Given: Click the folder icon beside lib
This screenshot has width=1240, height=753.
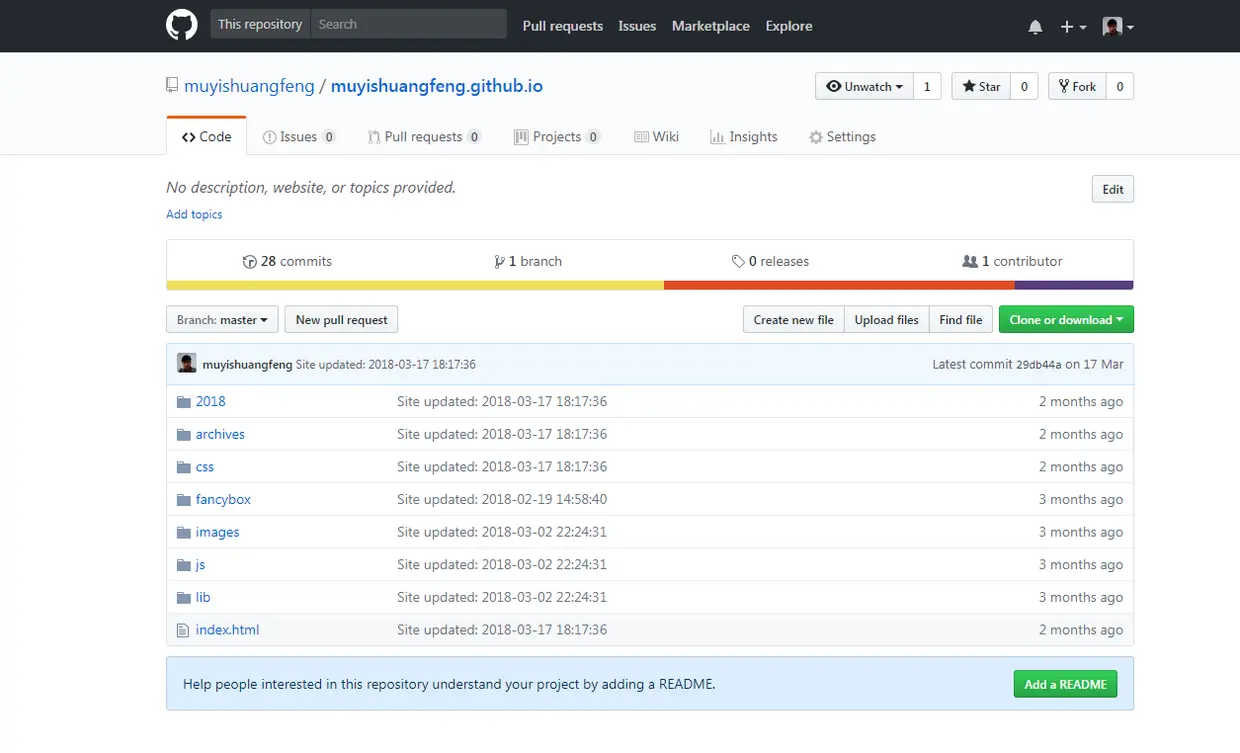Looking at the screenshot, I should 183,598.
